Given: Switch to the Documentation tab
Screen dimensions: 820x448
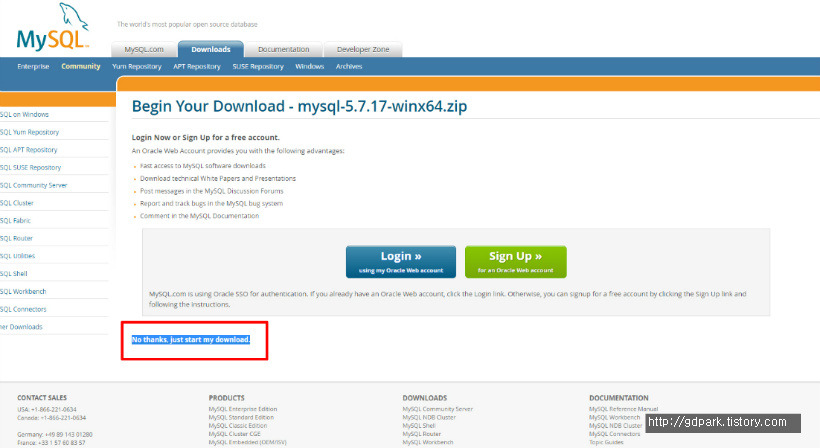Looking at the screenshot, I should [283, 49].
